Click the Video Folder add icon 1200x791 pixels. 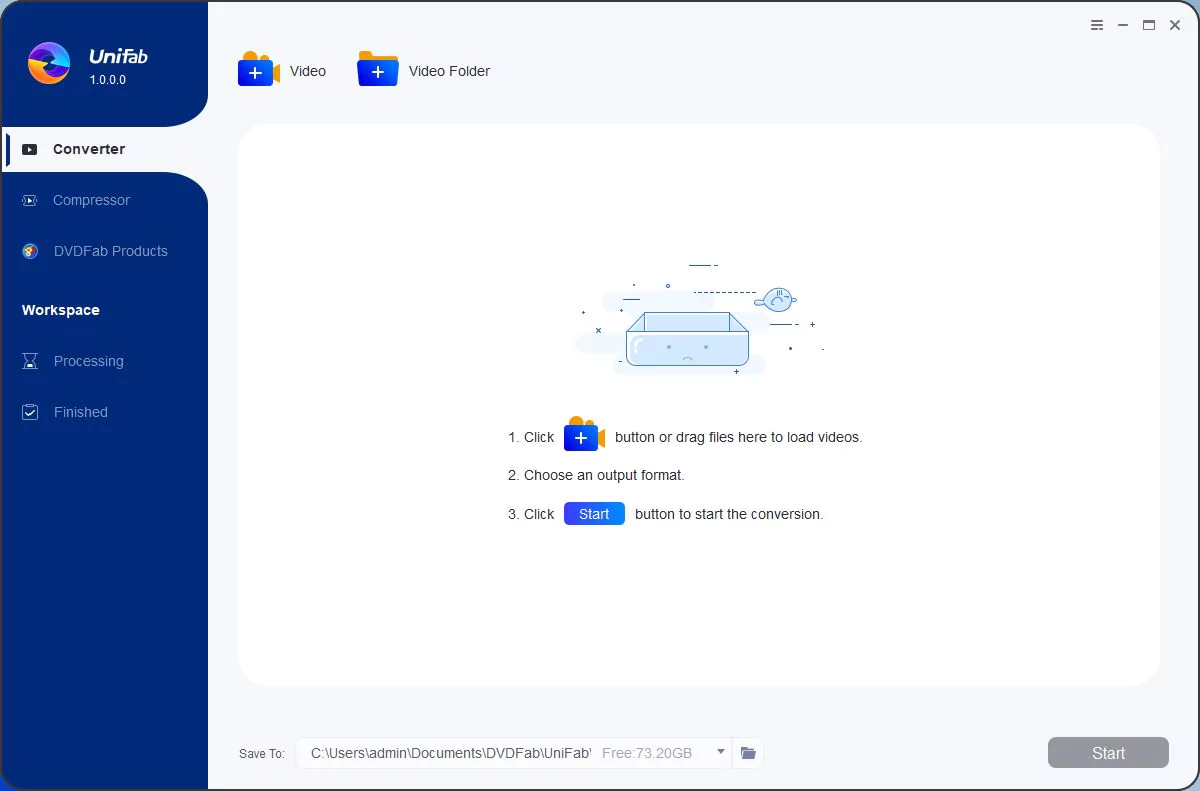377,70
